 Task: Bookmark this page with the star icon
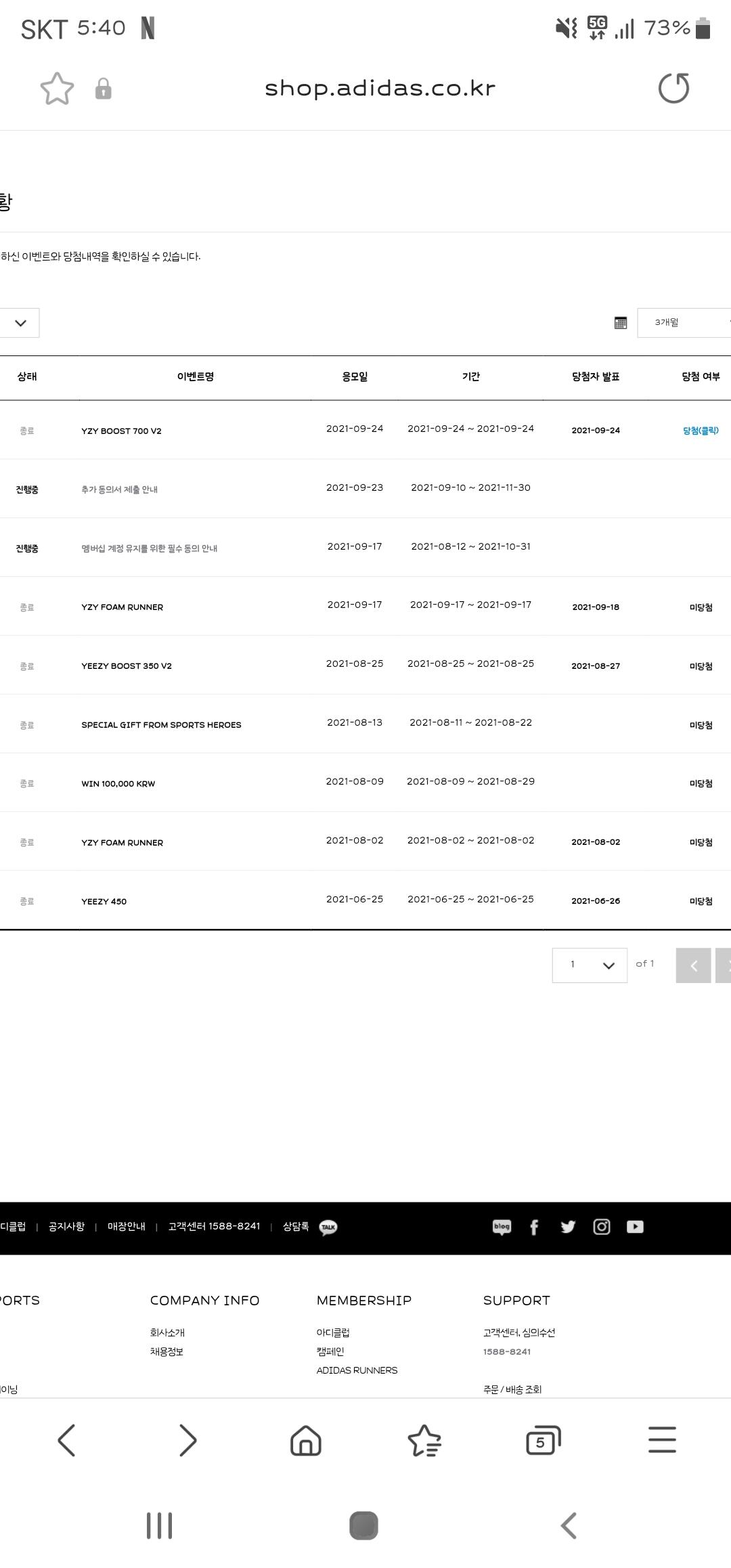[x=57, y=89]
